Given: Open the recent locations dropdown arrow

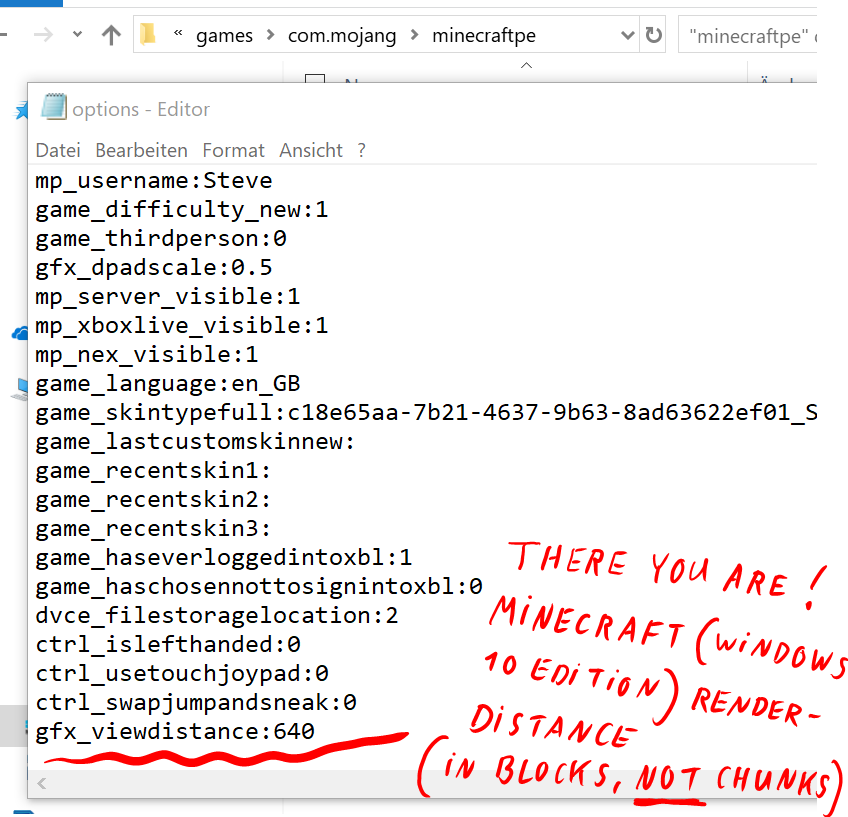Looking at the screenshot, I should tap(77, 35).
